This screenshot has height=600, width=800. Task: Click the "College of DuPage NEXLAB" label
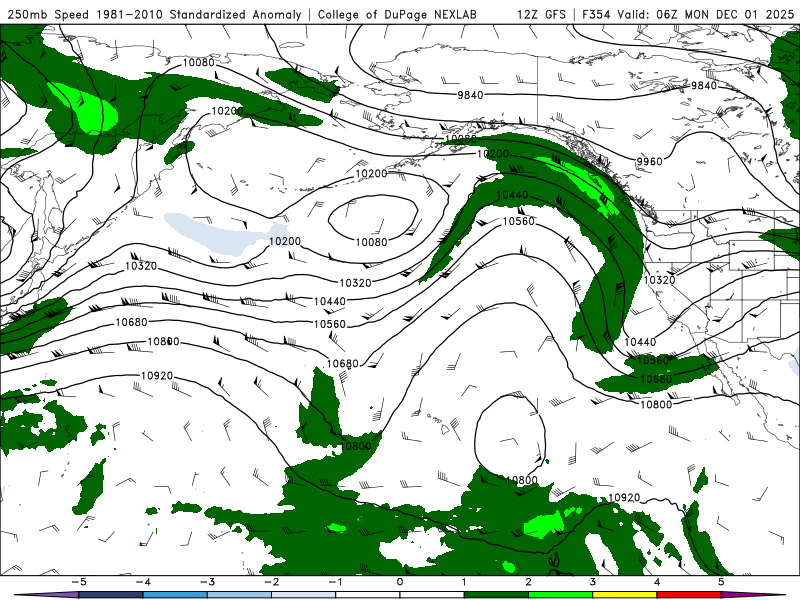coord(397,14)
